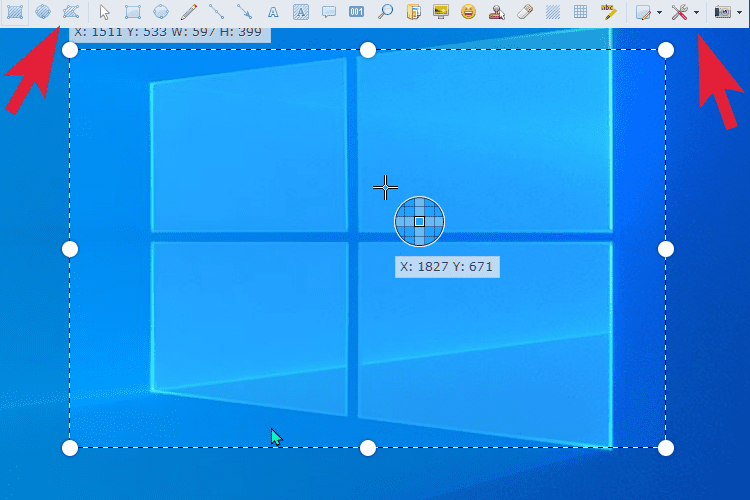Select the cursor stamp tool
This screenshot has height=500, width=750.
tap(496, 11)
